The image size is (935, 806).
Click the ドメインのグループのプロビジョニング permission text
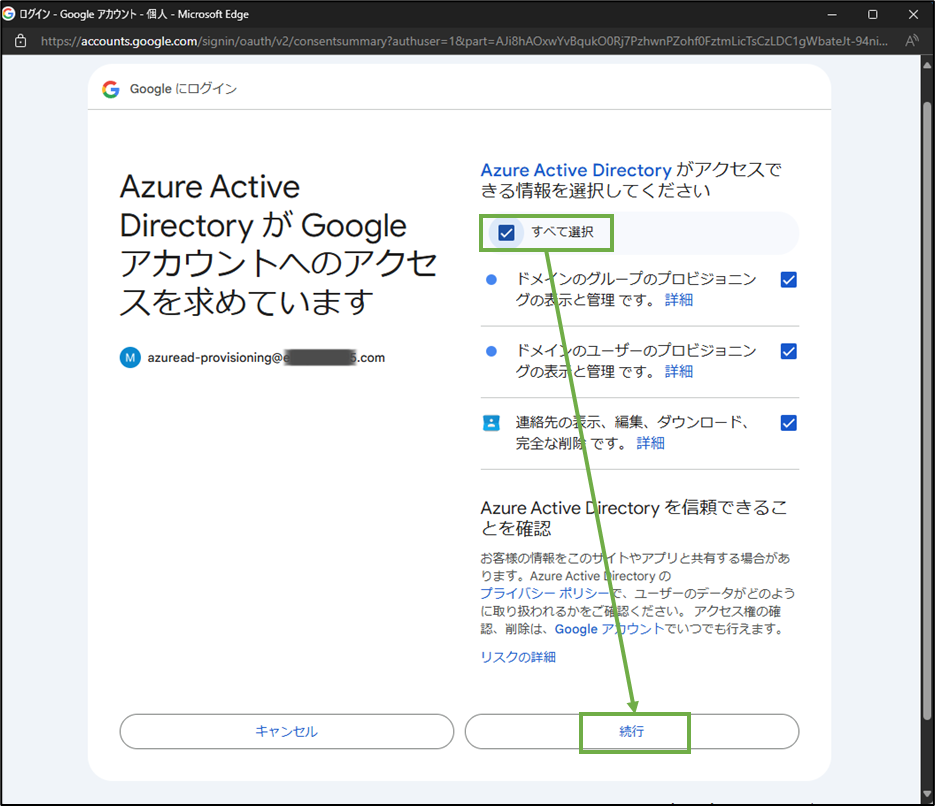636,289
